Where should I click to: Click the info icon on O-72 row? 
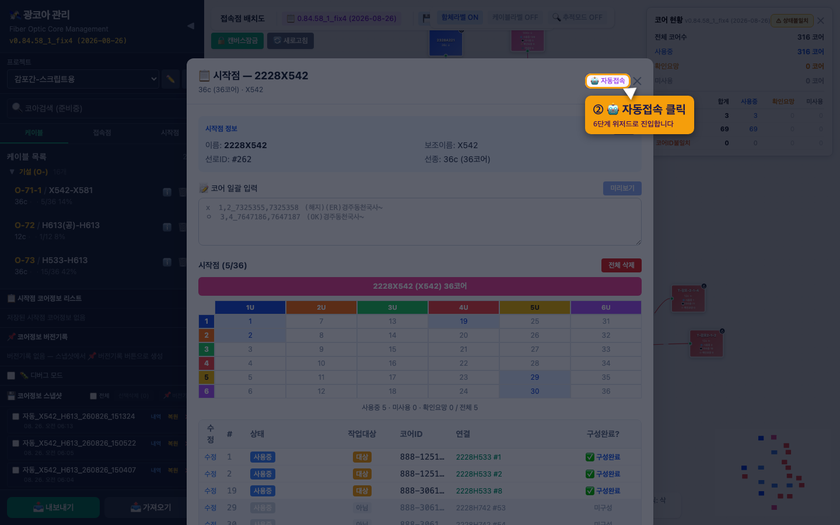click(167, 227)
